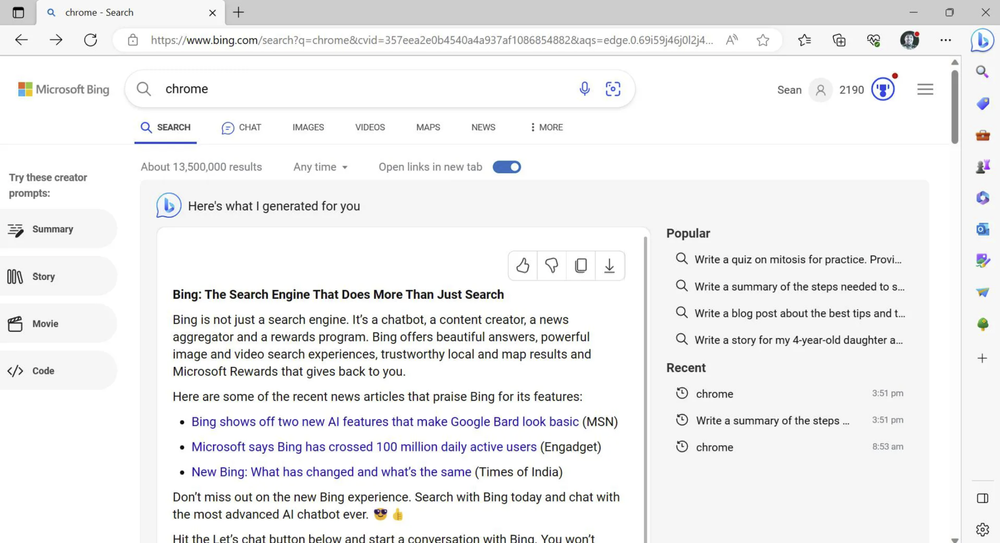Open recent chrome search from 8:53 am
This screenshot has height=543, width=1000.
[x=790, y=447]
